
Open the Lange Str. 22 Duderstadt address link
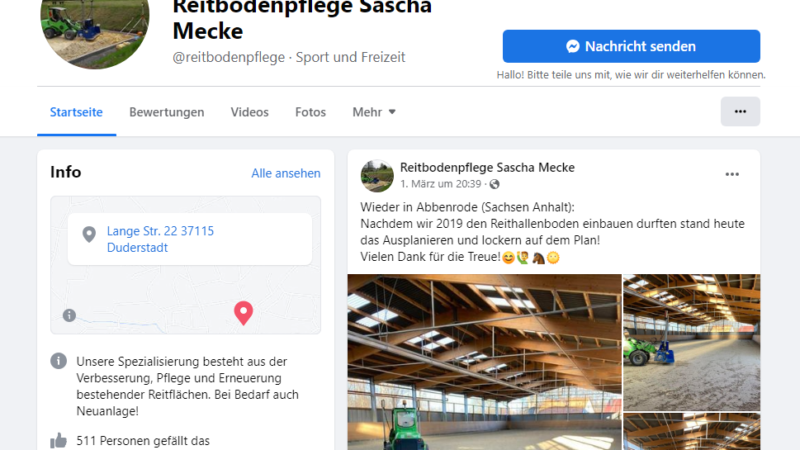tap(160, 239)
